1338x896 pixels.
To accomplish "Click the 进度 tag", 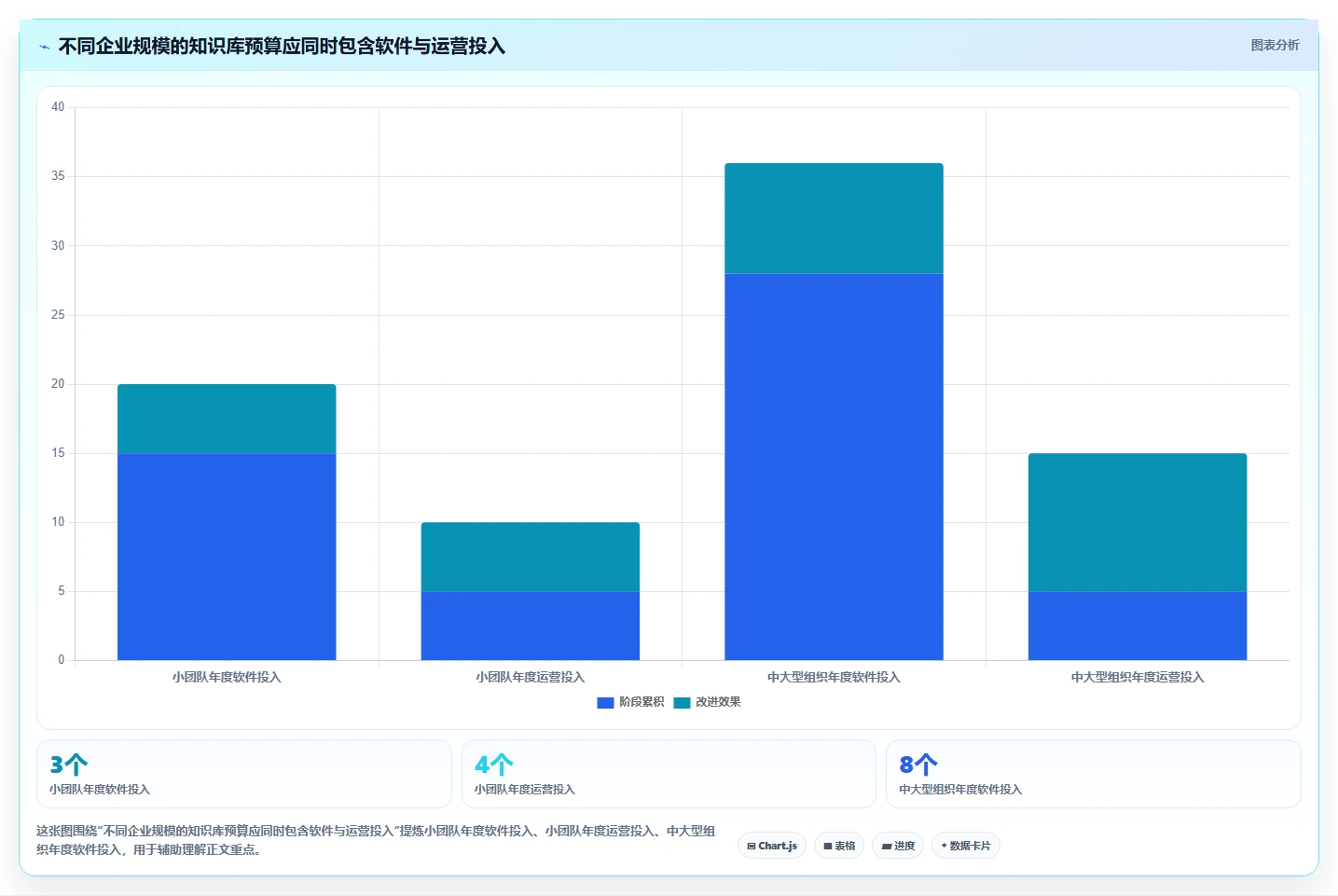I will tap(898, 846).
